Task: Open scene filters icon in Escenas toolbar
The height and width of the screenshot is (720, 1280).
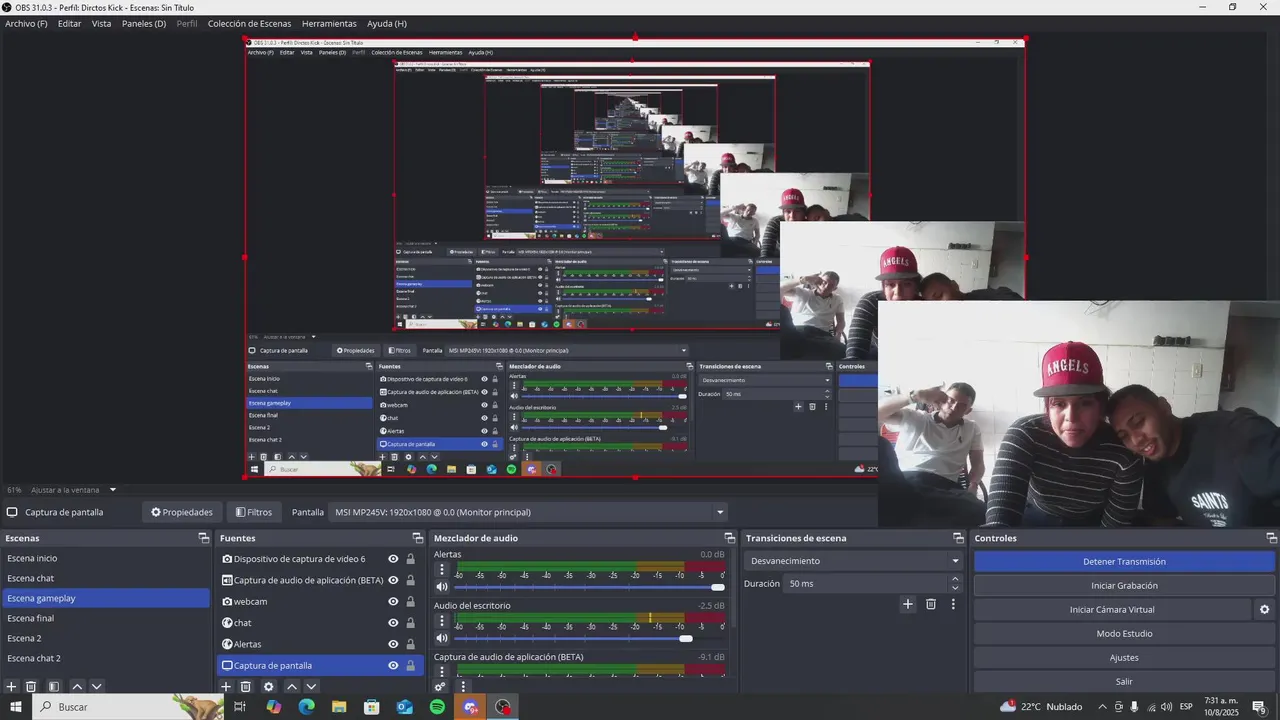Action: (54, 687)
